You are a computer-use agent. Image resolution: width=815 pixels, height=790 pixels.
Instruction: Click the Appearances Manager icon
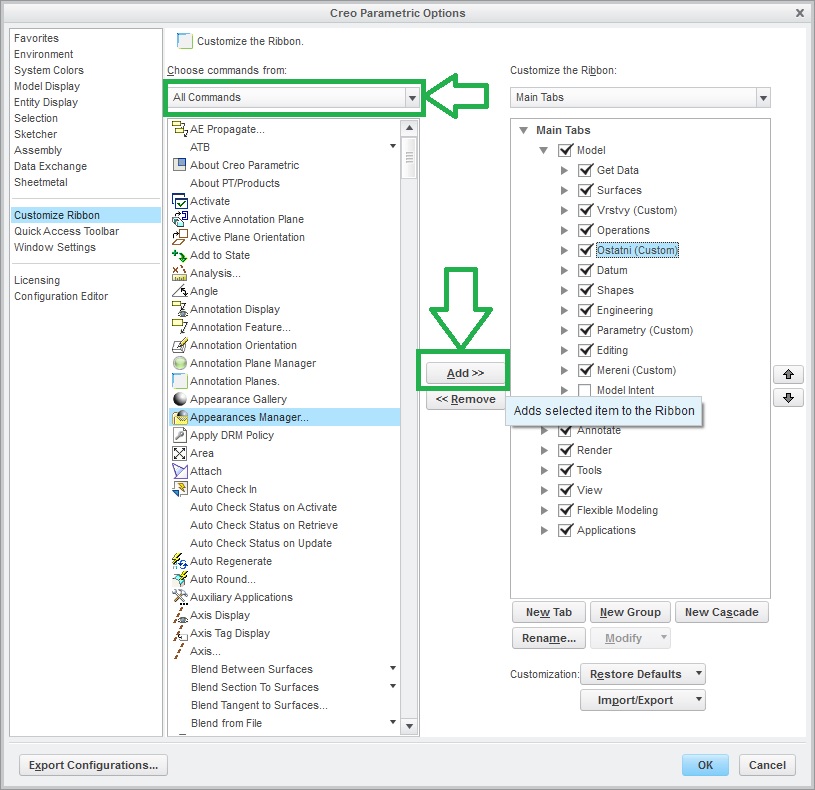click(180, 417)
